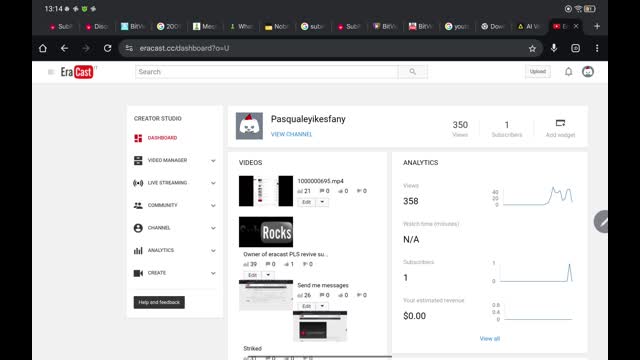Click site info icon in address bar
The height and width of the screenshot is (360, 640).
click(x=129, y=48)
